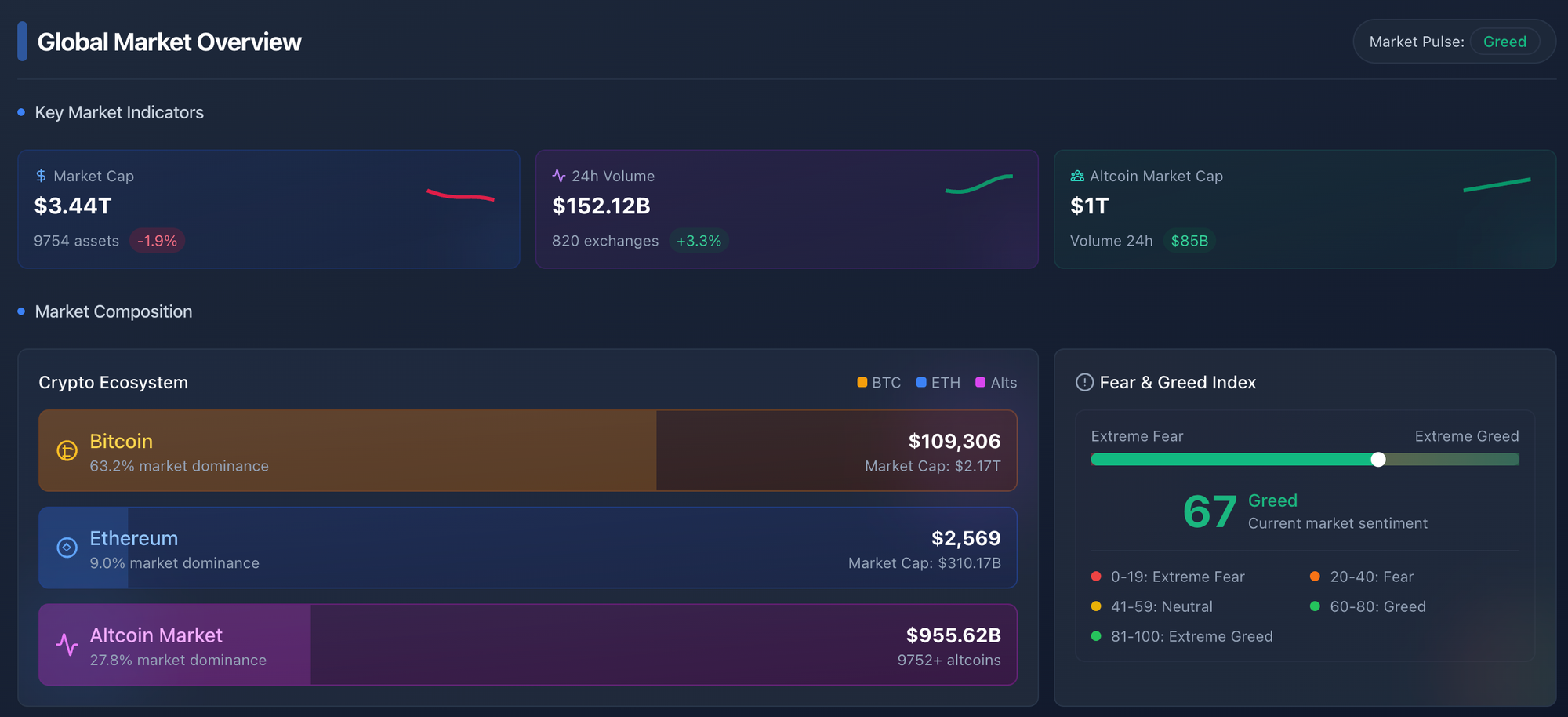
Task: Click the red Market Cap sparkline
Action: click(x=460, y=195)
